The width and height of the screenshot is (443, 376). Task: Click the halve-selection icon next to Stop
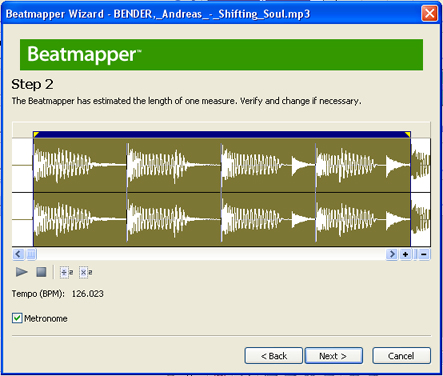tap(66, 272)
